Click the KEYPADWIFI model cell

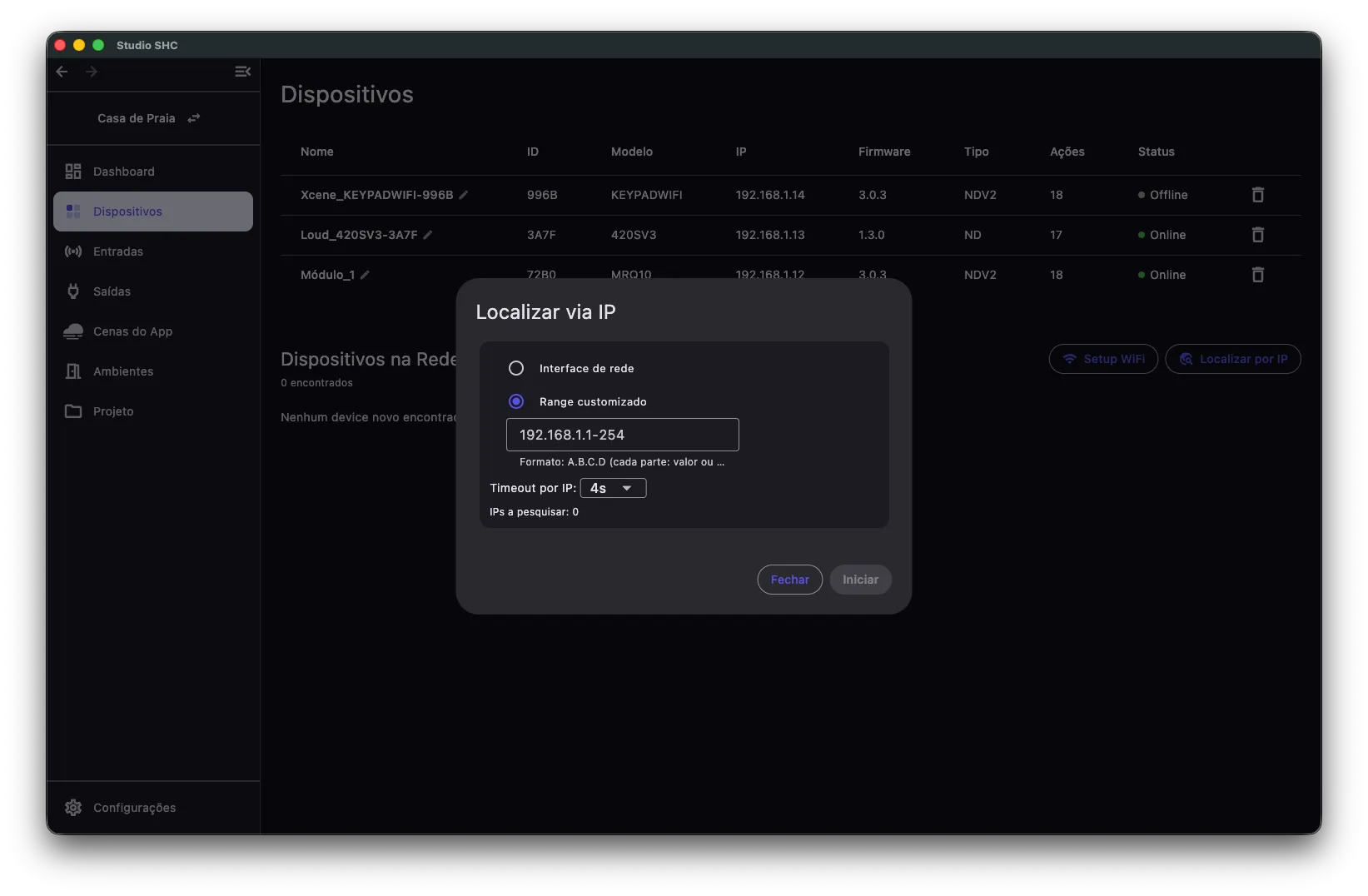point(647,195)
